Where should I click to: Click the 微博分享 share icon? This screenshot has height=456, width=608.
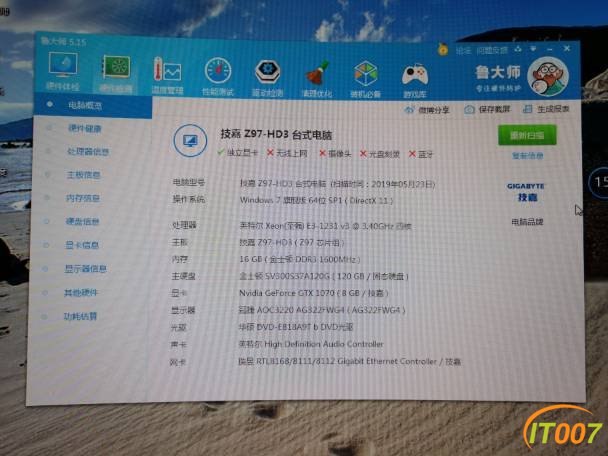[x=409, y=110]
